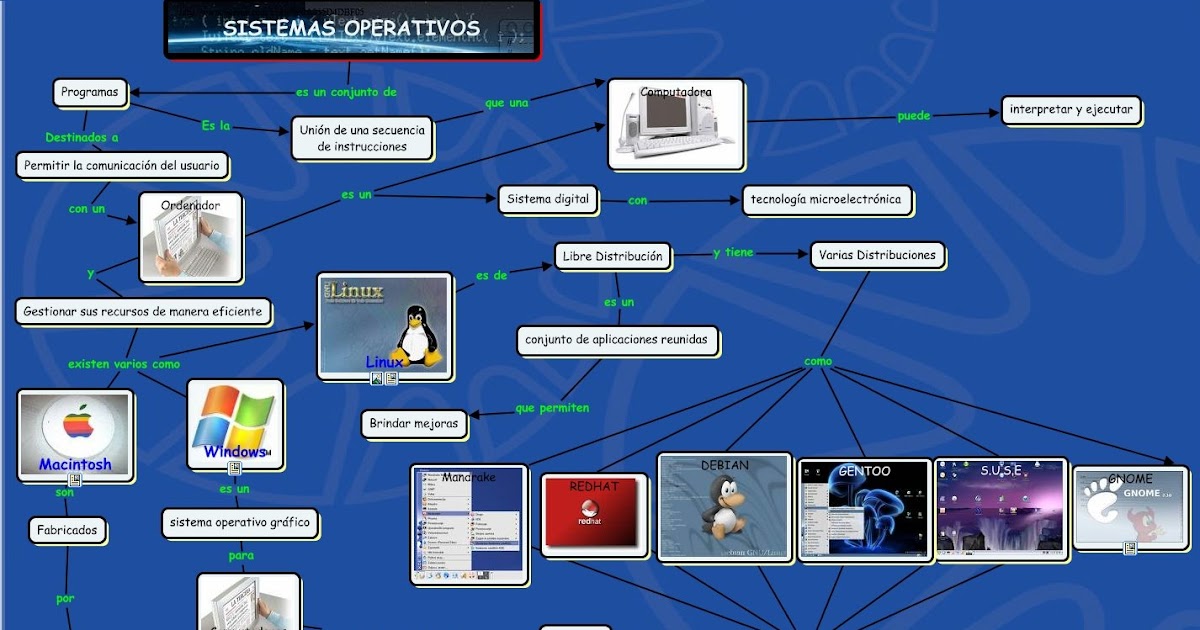1200x630 pixels.
Task: Select the 'interpretar y ejecutar' node
Action: (x=1071, y=109)
